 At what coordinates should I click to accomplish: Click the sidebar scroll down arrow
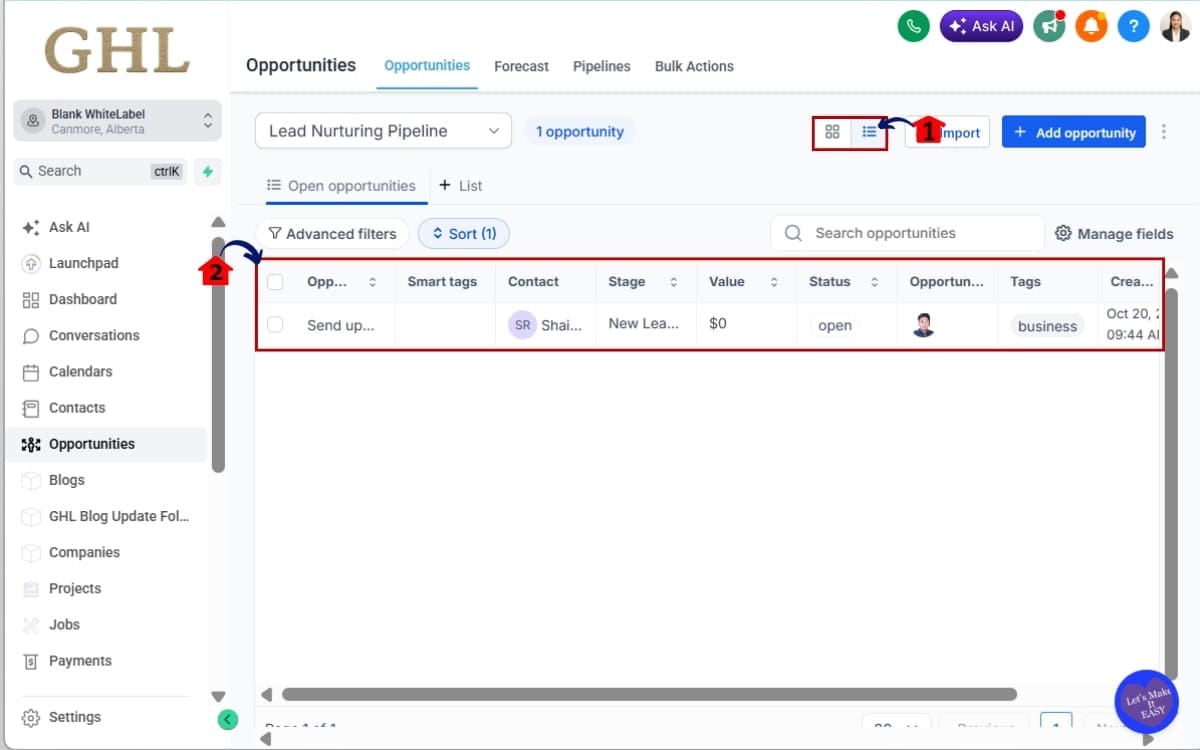coord(219,696)
